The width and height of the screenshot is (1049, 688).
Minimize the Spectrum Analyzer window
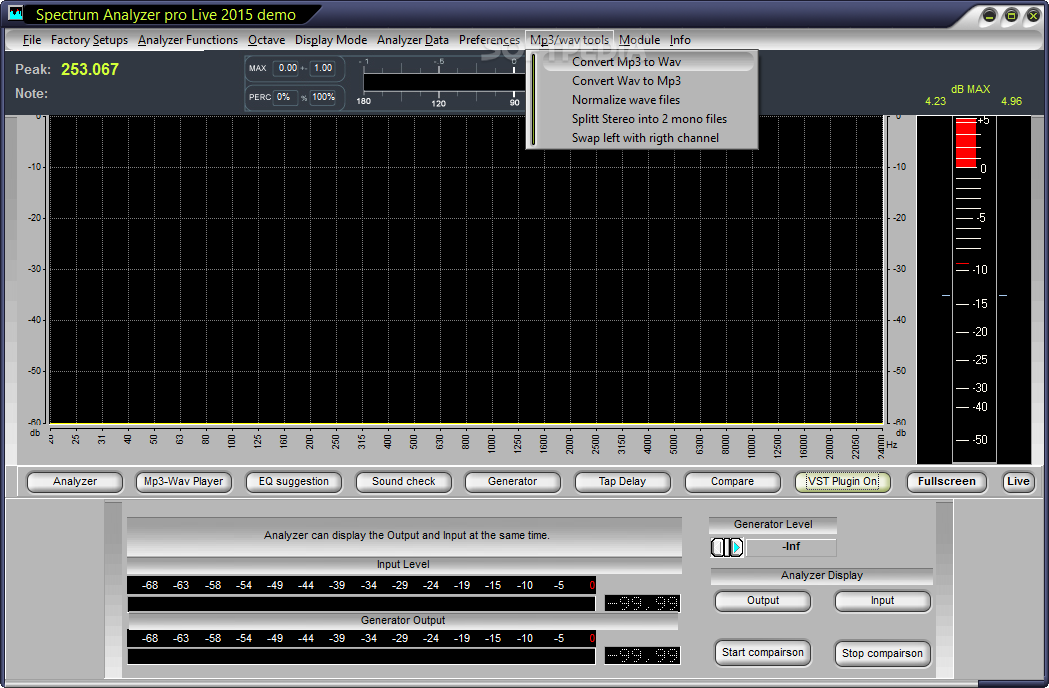(989, 16)
